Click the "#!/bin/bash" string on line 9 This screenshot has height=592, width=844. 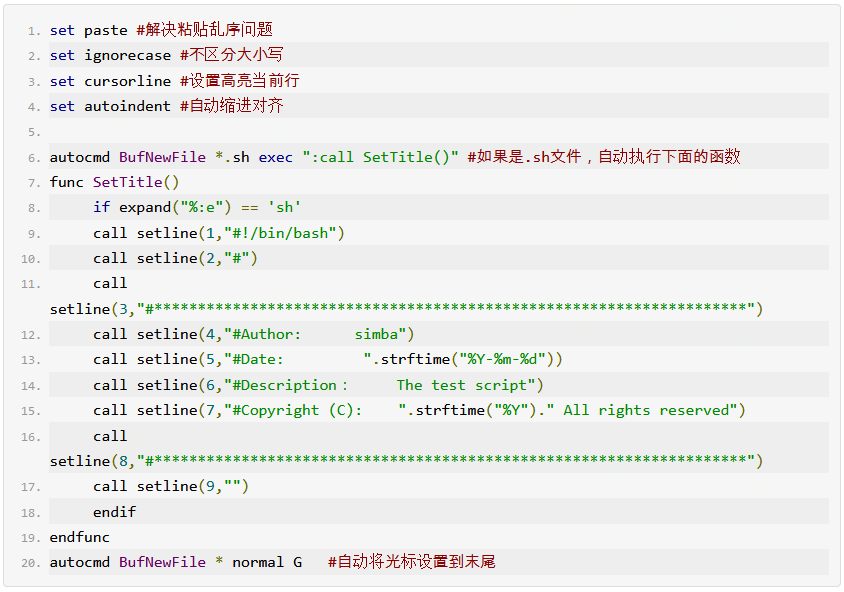click(280, 233)
